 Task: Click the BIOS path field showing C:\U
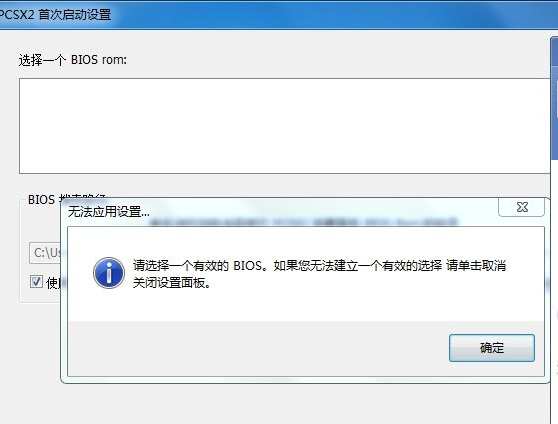45,253
